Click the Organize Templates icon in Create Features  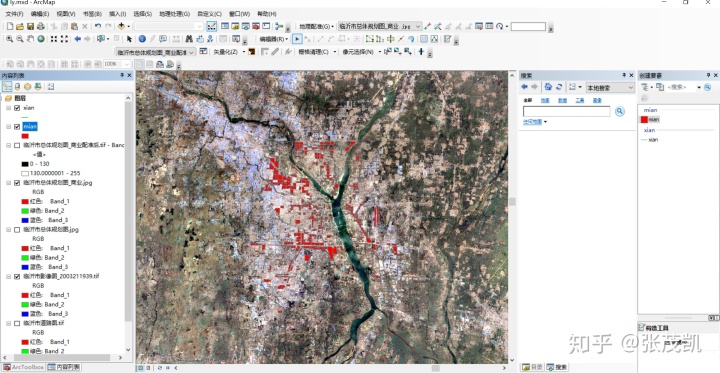[660, 87]
